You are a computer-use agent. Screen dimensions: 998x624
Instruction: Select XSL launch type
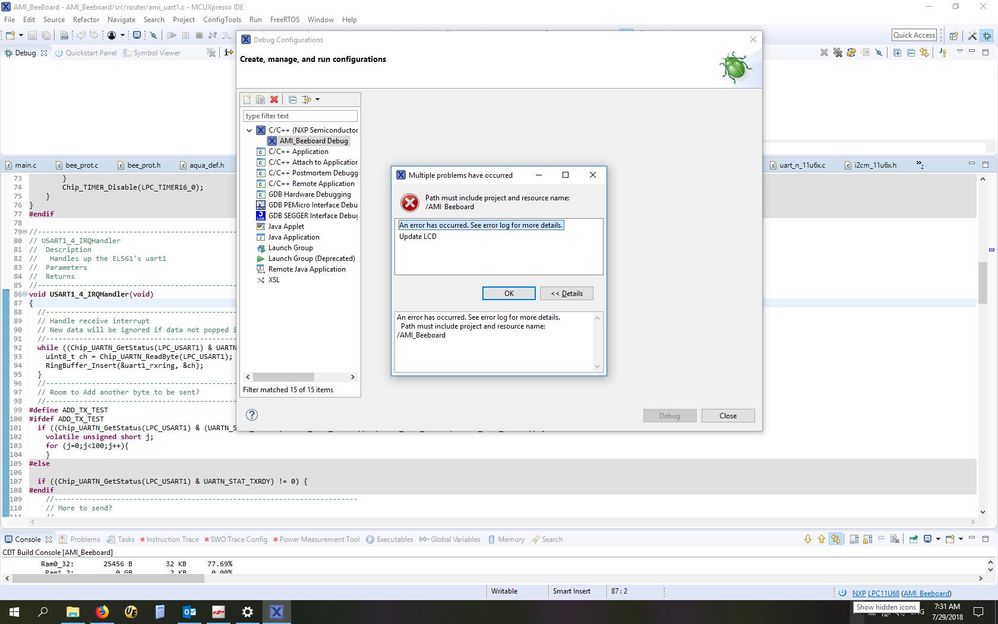click(x=268, y=280)
